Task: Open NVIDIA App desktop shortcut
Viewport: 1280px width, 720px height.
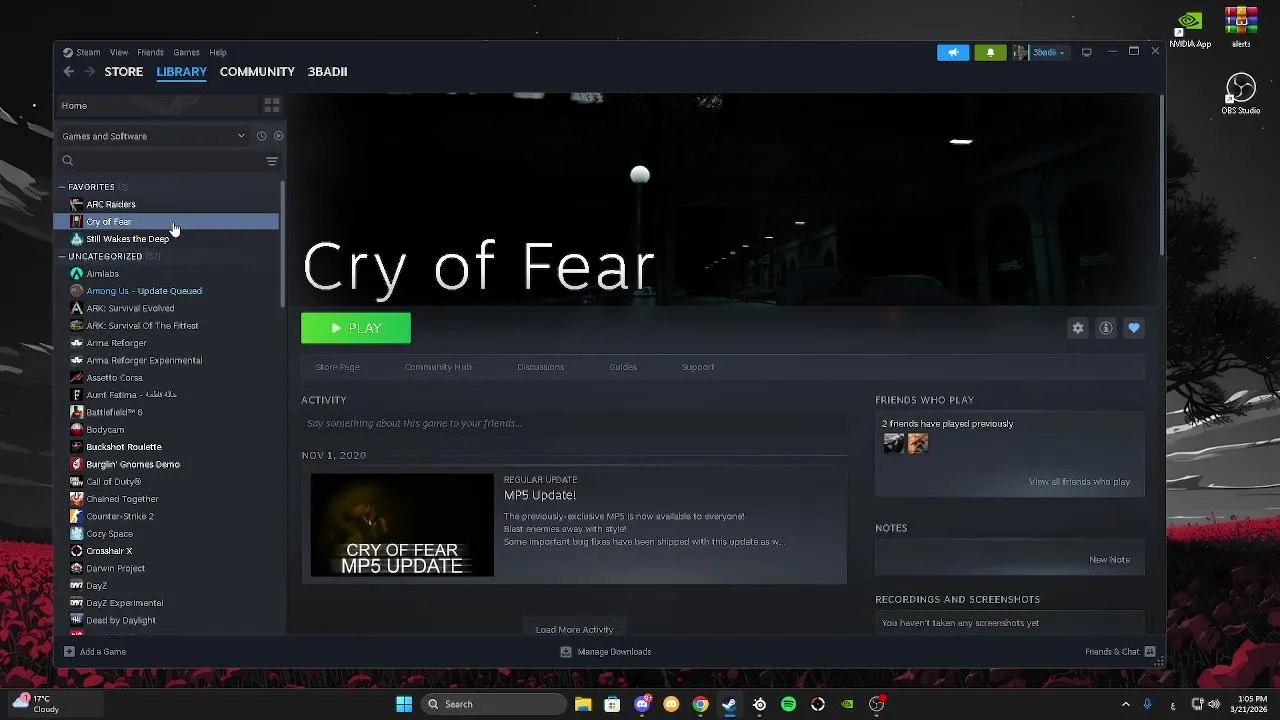Action: (1190, 29)
